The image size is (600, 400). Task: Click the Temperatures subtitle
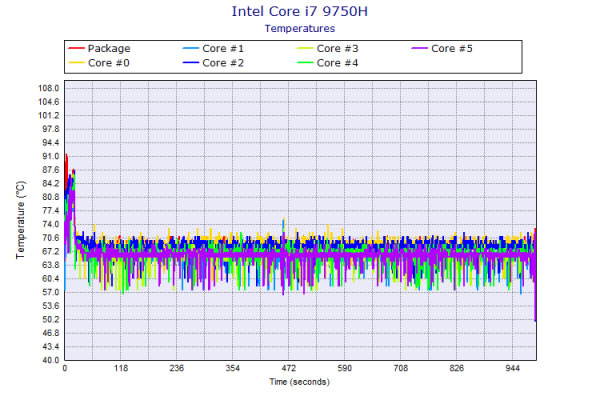(x=300, y=28)
